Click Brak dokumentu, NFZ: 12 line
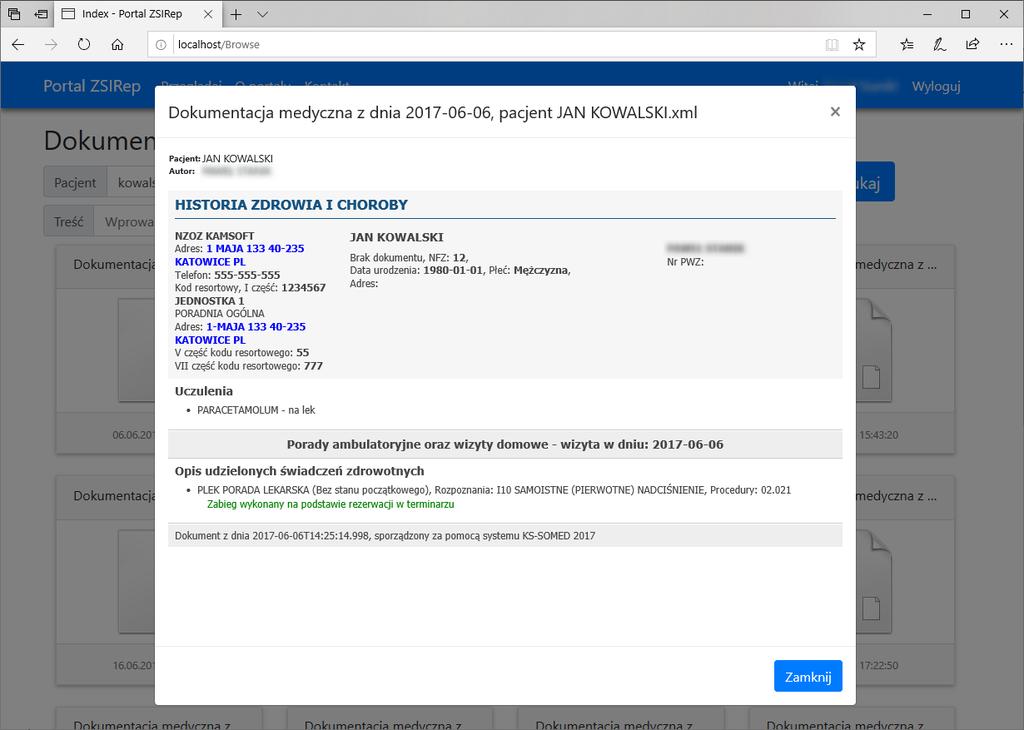This screenshot has width=1024, height=730. click(x=409, y=257)
